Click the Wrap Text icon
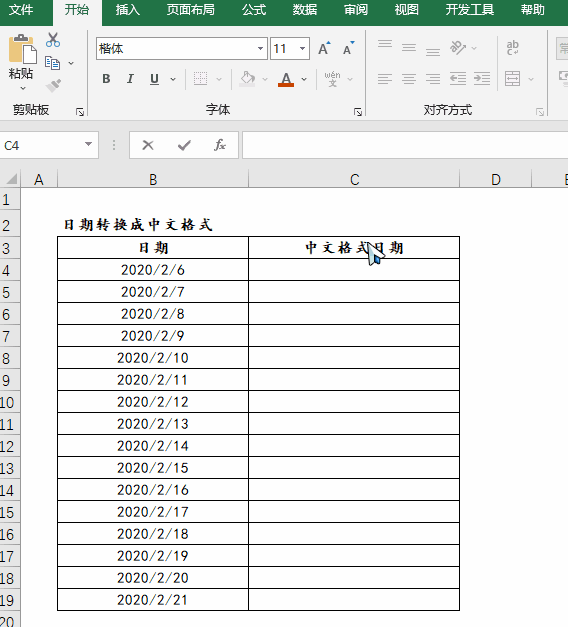This screenshot has height=627, width=568. 512,48
